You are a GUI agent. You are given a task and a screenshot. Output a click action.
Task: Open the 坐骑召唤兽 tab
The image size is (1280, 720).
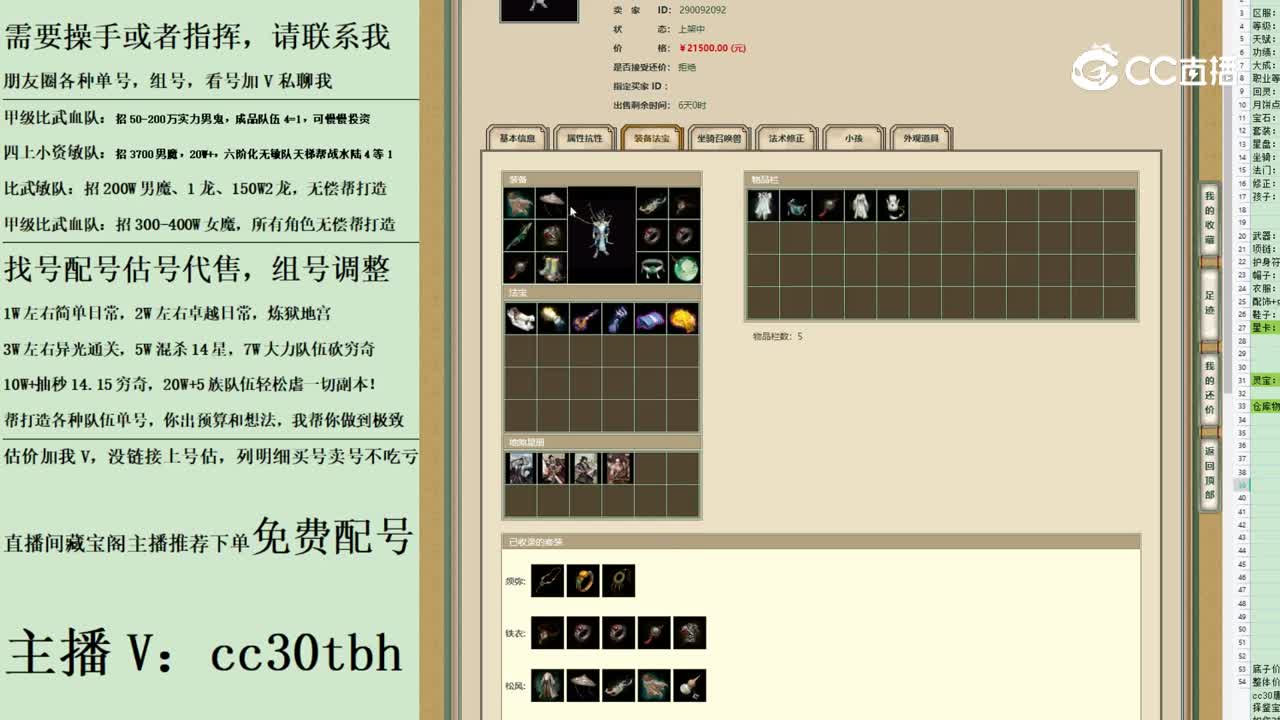pyautogui.click(x=719, y=138)
